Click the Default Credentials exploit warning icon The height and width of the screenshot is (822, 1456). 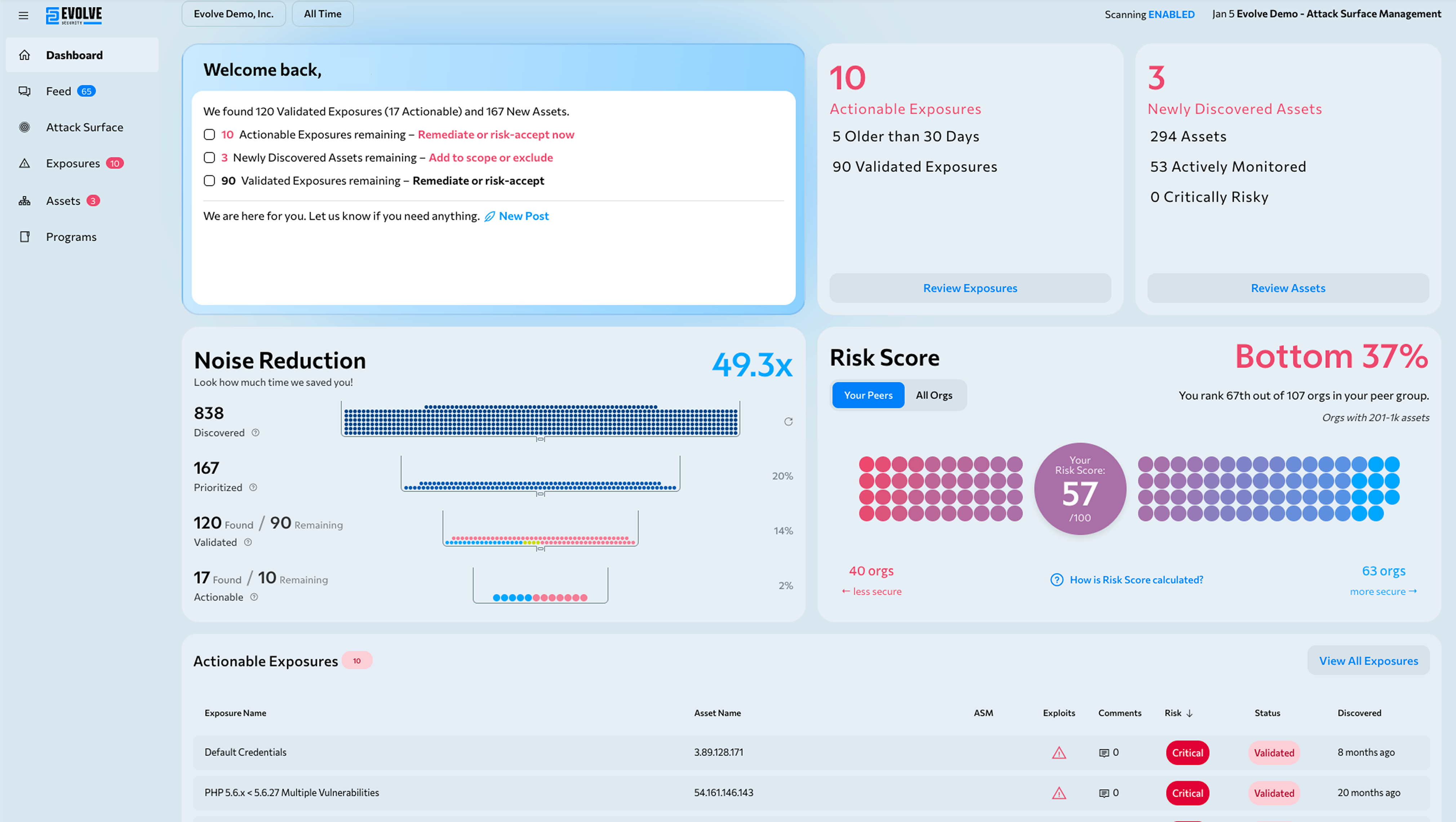point(1058,752)
